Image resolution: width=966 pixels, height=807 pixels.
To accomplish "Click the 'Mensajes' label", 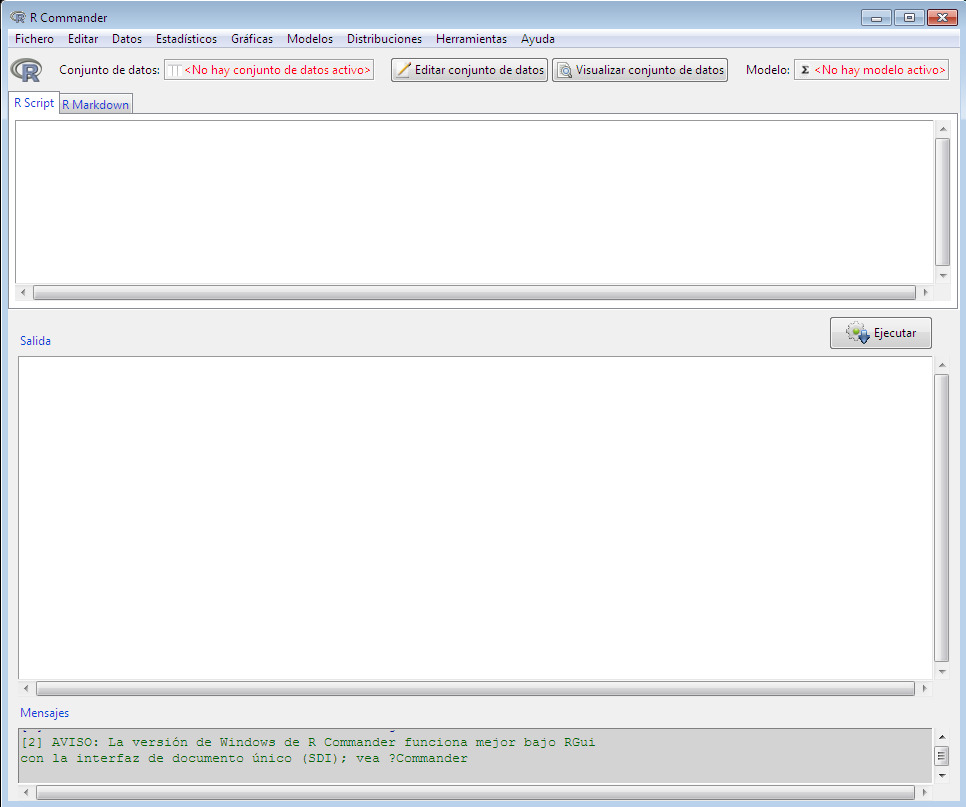I will click(x=44, y=713).
